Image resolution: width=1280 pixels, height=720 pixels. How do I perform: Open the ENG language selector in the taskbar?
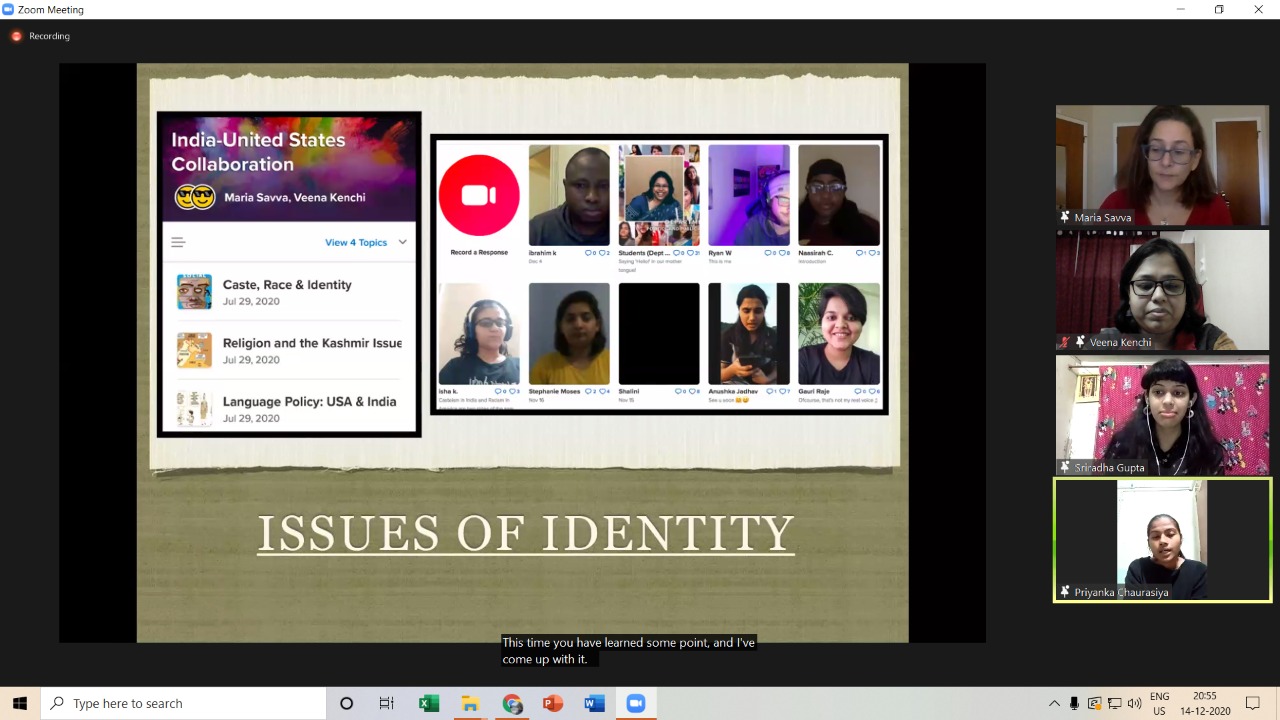click(1160, 703)
